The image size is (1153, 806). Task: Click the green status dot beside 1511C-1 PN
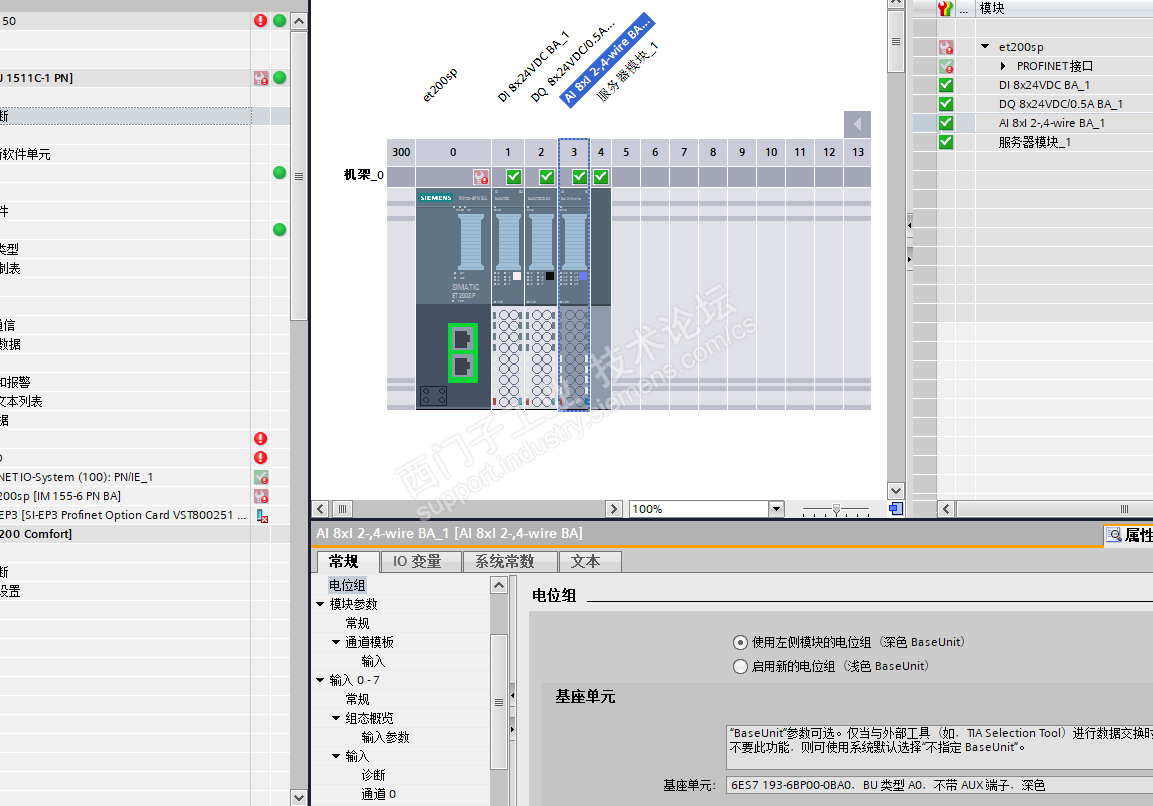point(279,77)
